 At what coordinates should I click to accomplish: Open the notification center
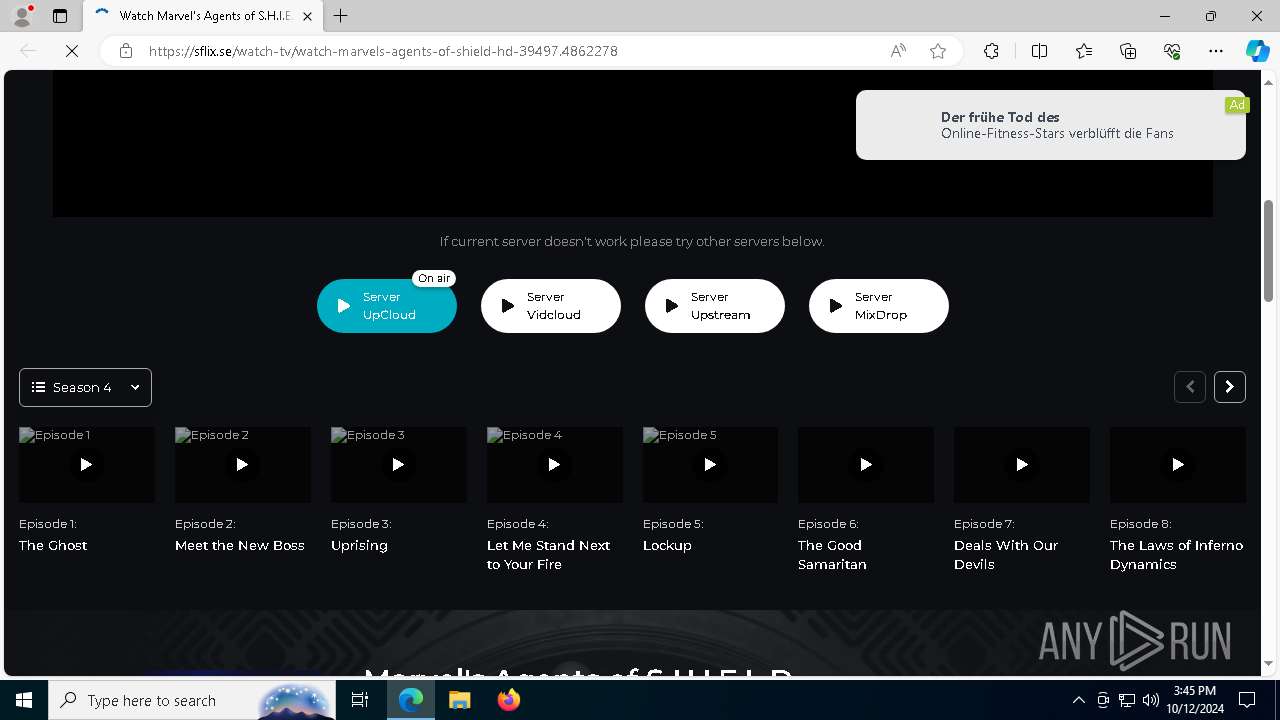point(1247,700)
